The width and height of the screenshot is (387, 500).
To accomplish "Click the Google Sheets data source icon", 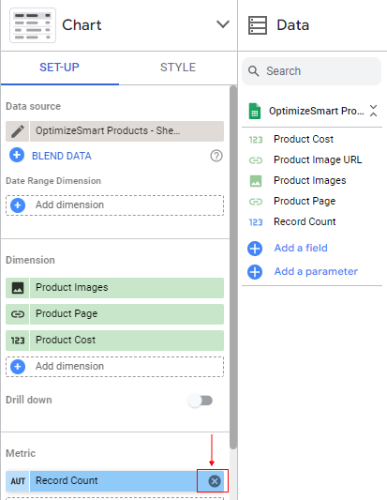I will [255, 111].
